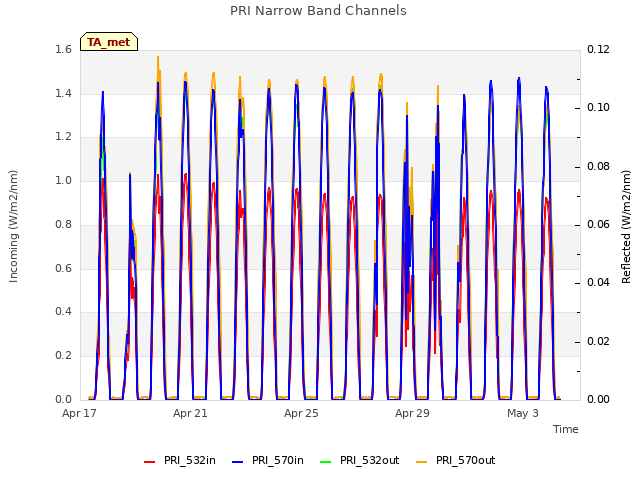Click the Apr 17 x-axis tick label
The width and height of the screenshot is (640, 480).
[79, 413]
